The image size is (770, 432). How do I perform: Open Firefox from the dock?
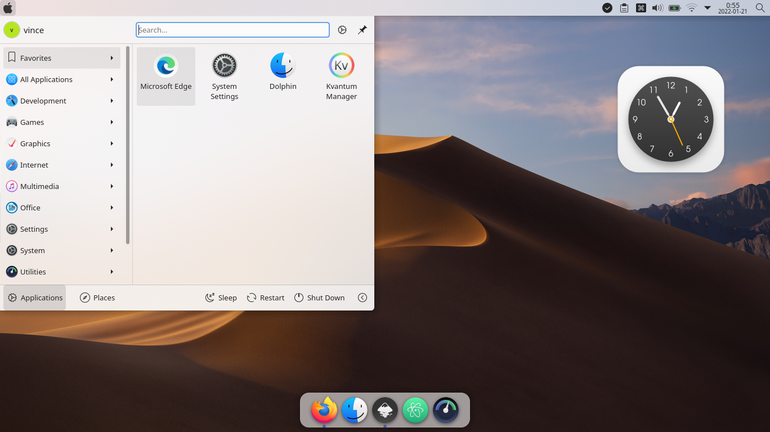click(x=324, y=410)
